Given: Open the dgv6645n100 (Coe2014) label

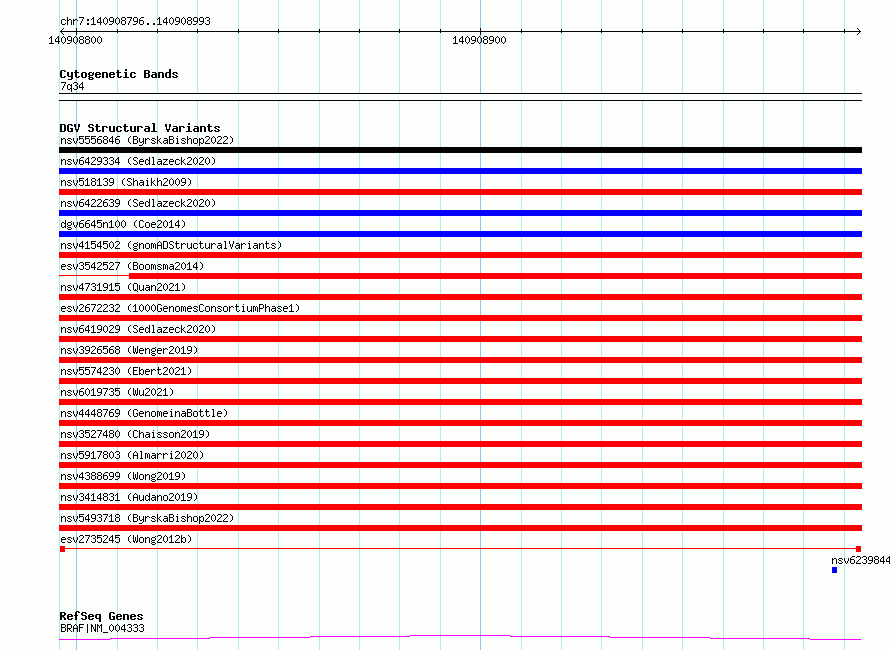Looking at the screenshot, I should pyautogui.click(x=123, y=224).
